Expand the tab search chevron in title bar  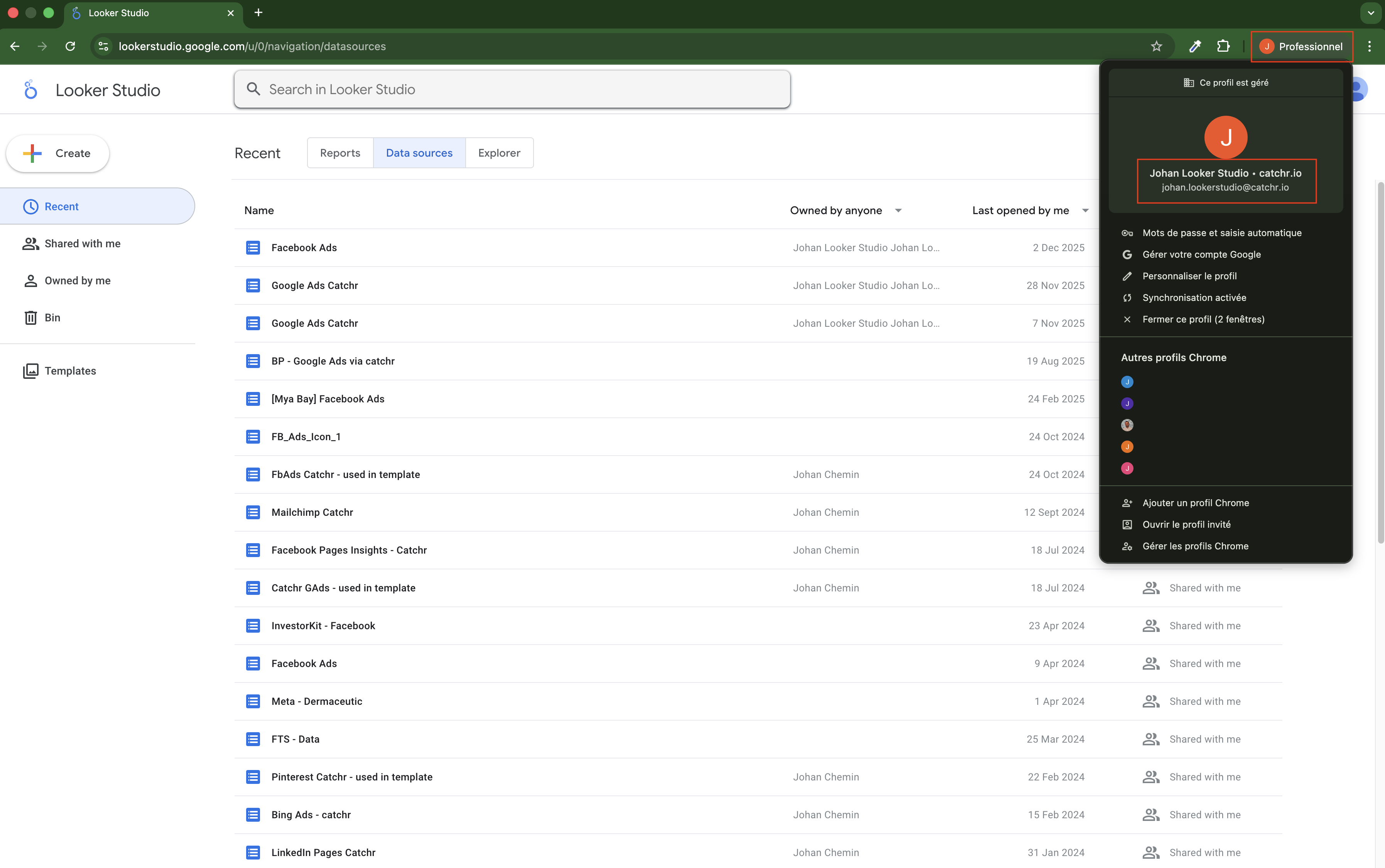coord(1371,13)
